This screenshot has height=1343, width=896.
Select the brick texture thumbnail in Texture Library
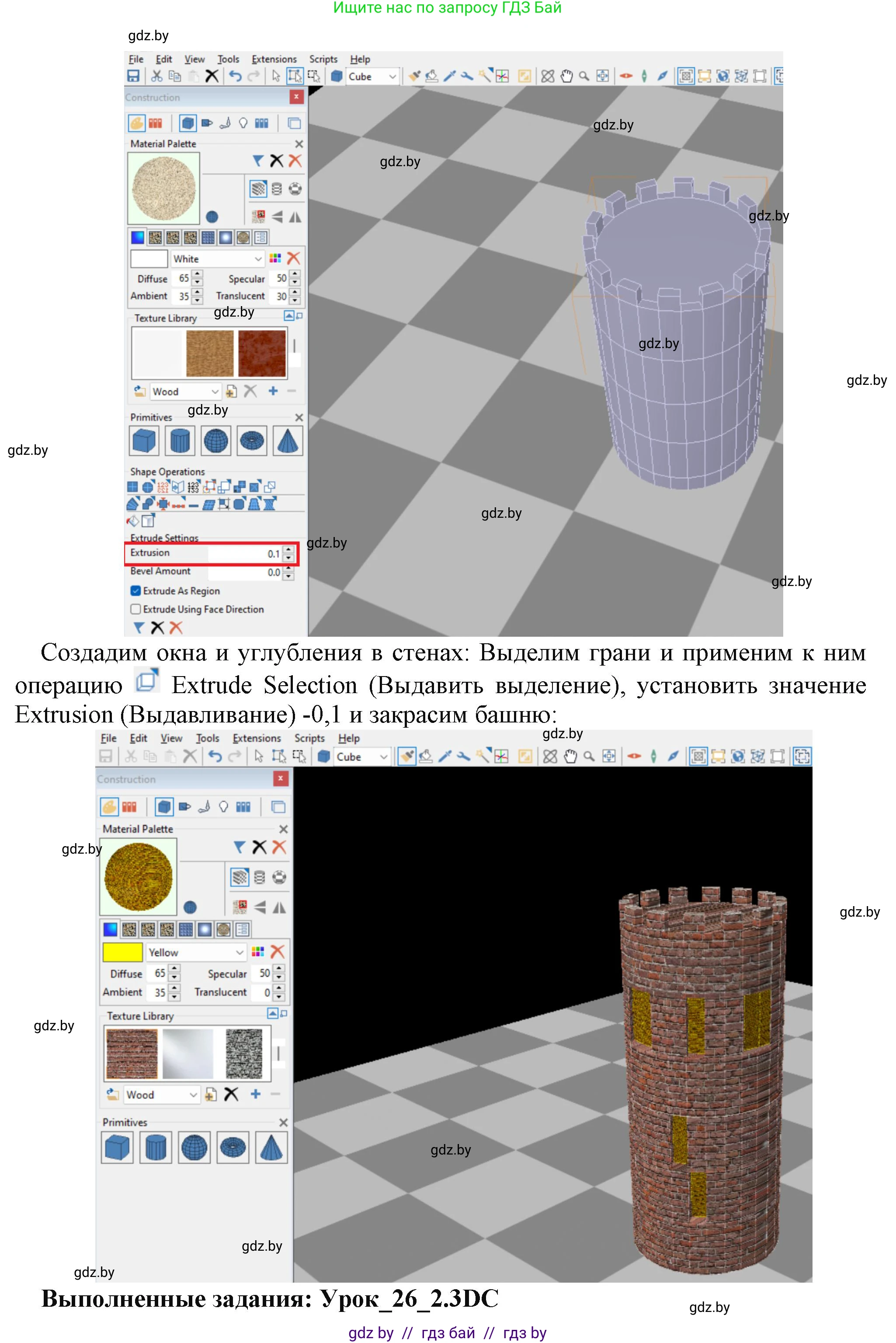(x=132, y=1053)
